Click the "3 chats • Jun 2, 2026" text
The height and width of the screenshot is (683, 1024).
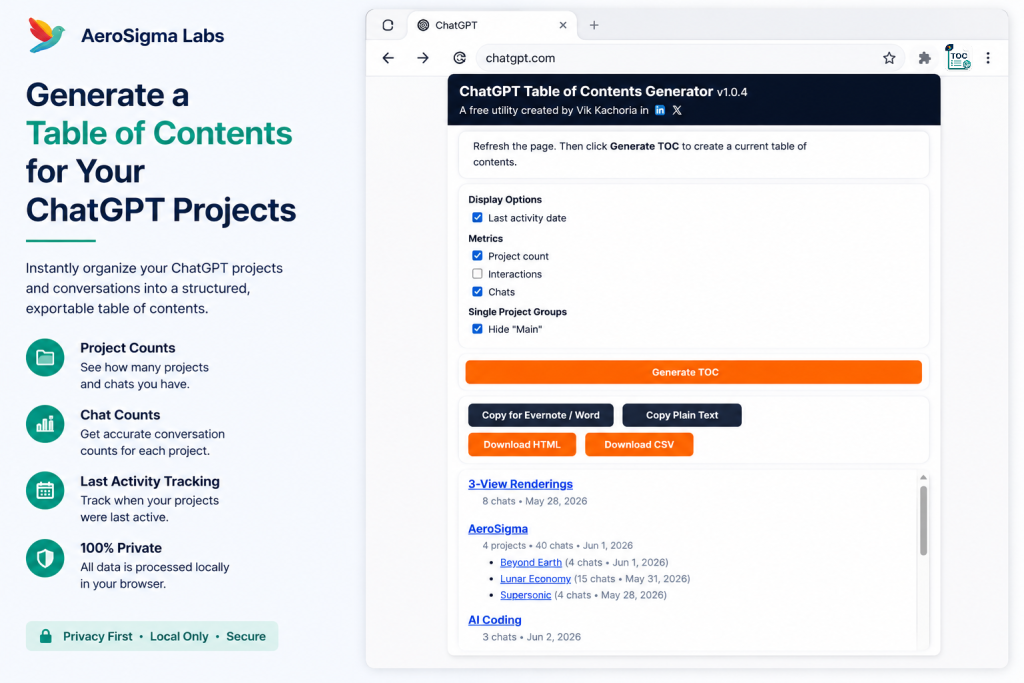[x=532, y=637]
